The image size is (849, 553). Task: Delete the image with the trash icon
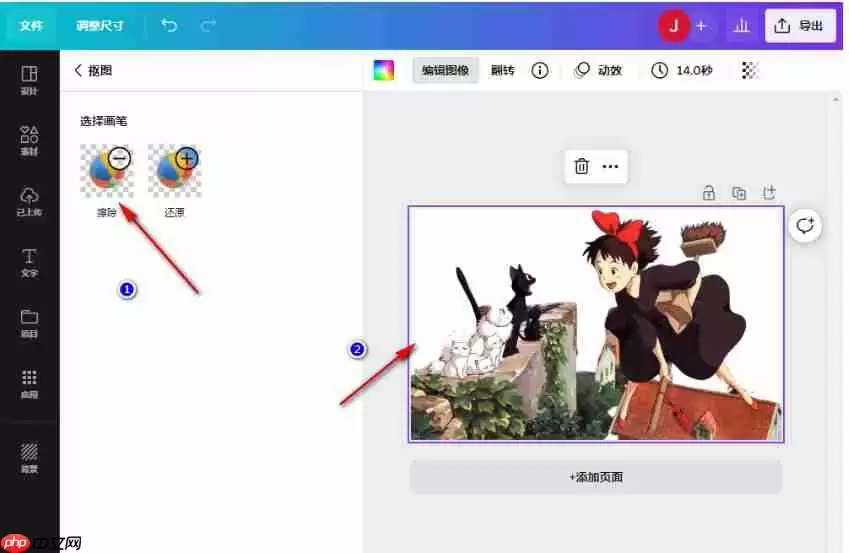pyautogui.click(x=582, y=166)
